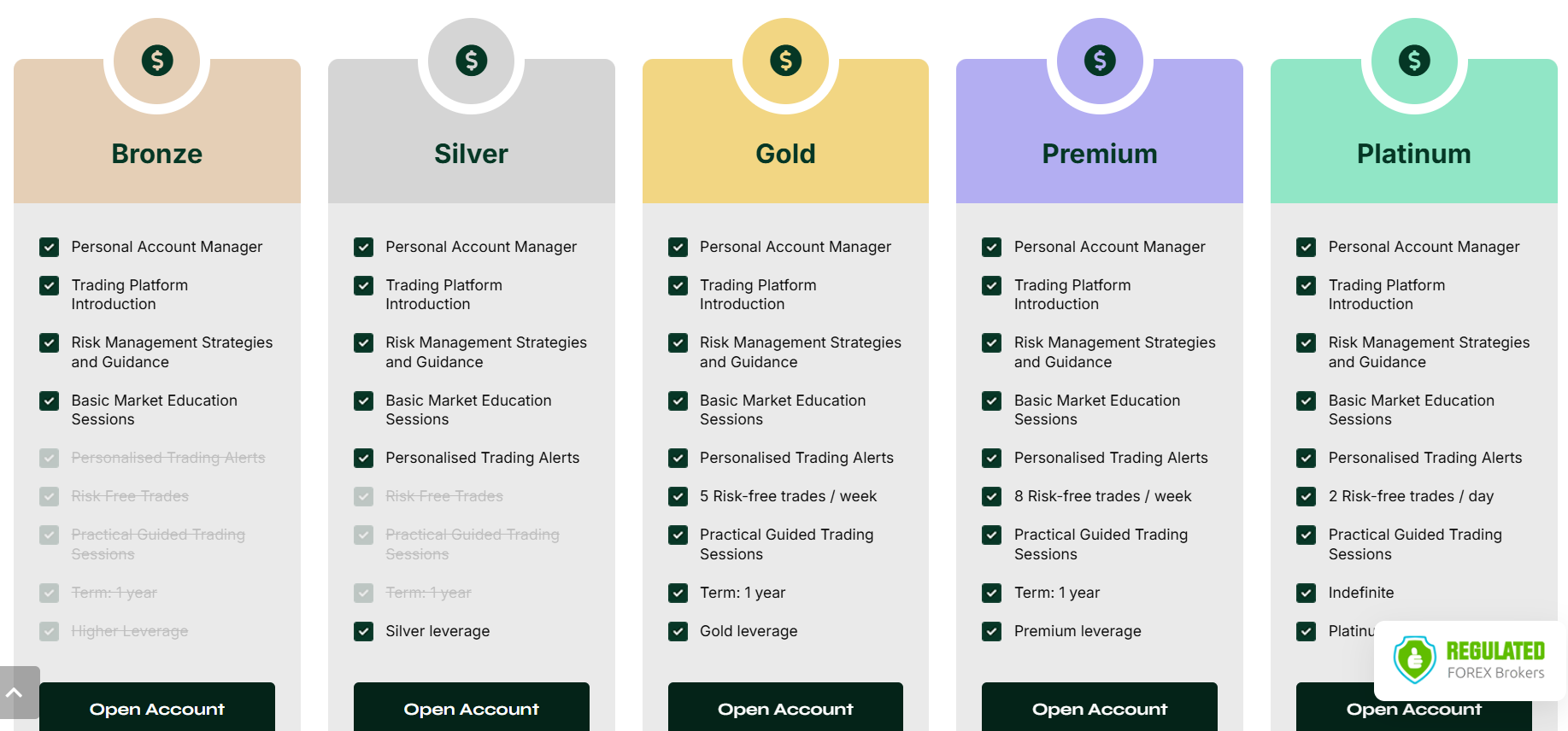1568x731 pixels.
Task: Open Account for the Silver plan
Action: click(472, 707)
